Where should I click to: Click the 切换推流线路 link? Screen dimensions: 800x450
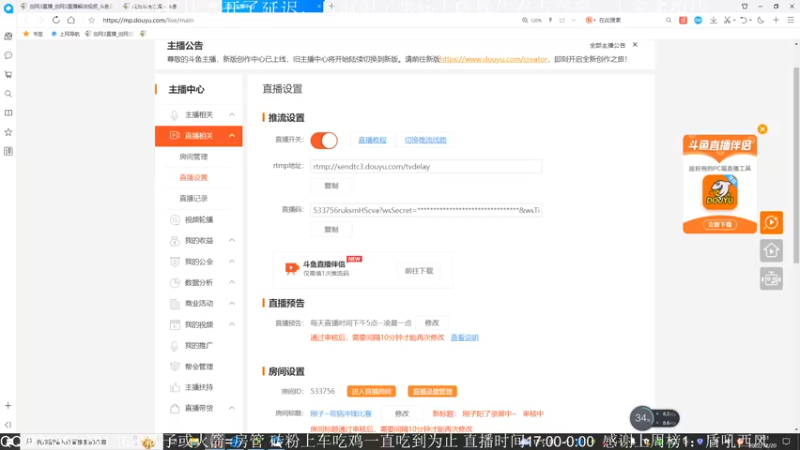point(425,140)
